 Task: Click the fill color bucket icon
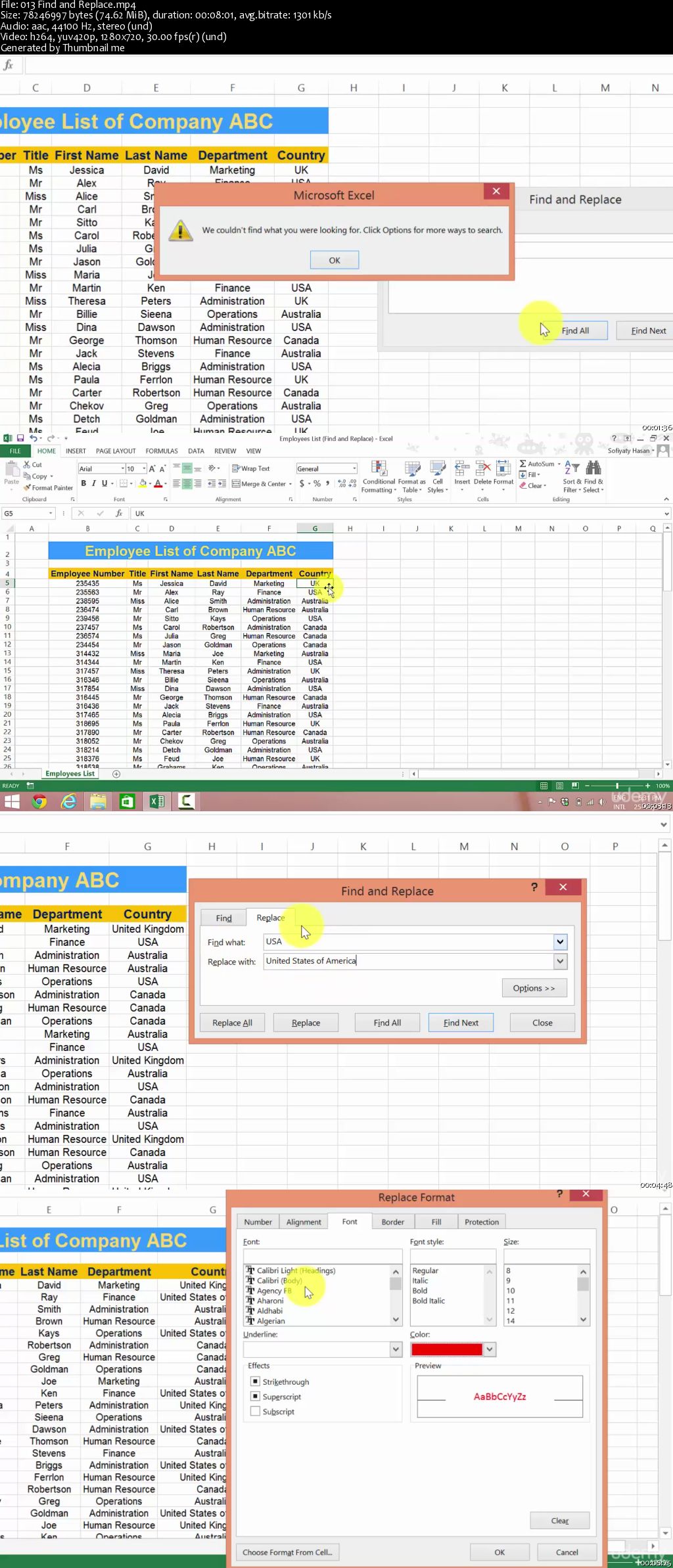tap(143, 483)
